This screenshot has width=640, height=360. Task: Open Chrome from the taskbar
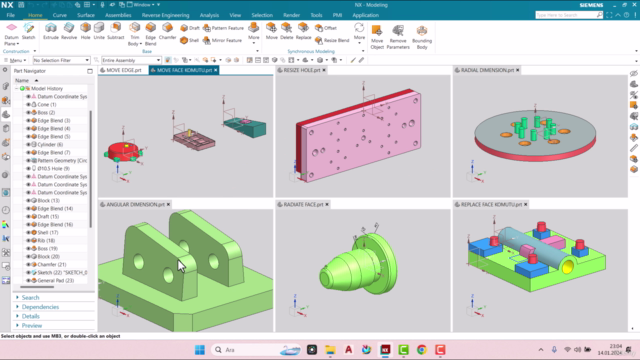422,350
